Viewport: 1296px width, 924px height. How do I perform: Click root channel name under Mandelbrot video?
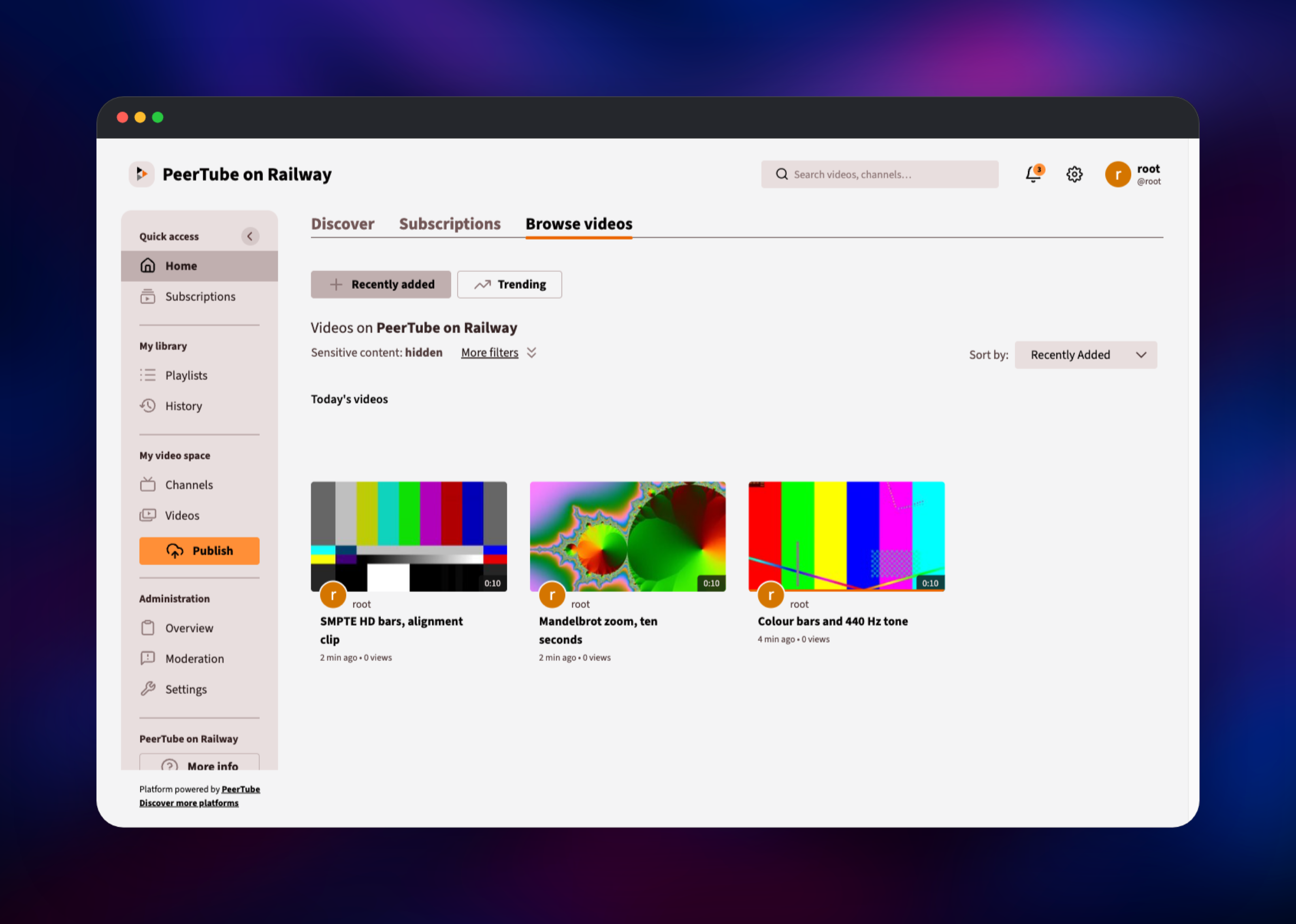pyautogui.click(x=580, y=604)
